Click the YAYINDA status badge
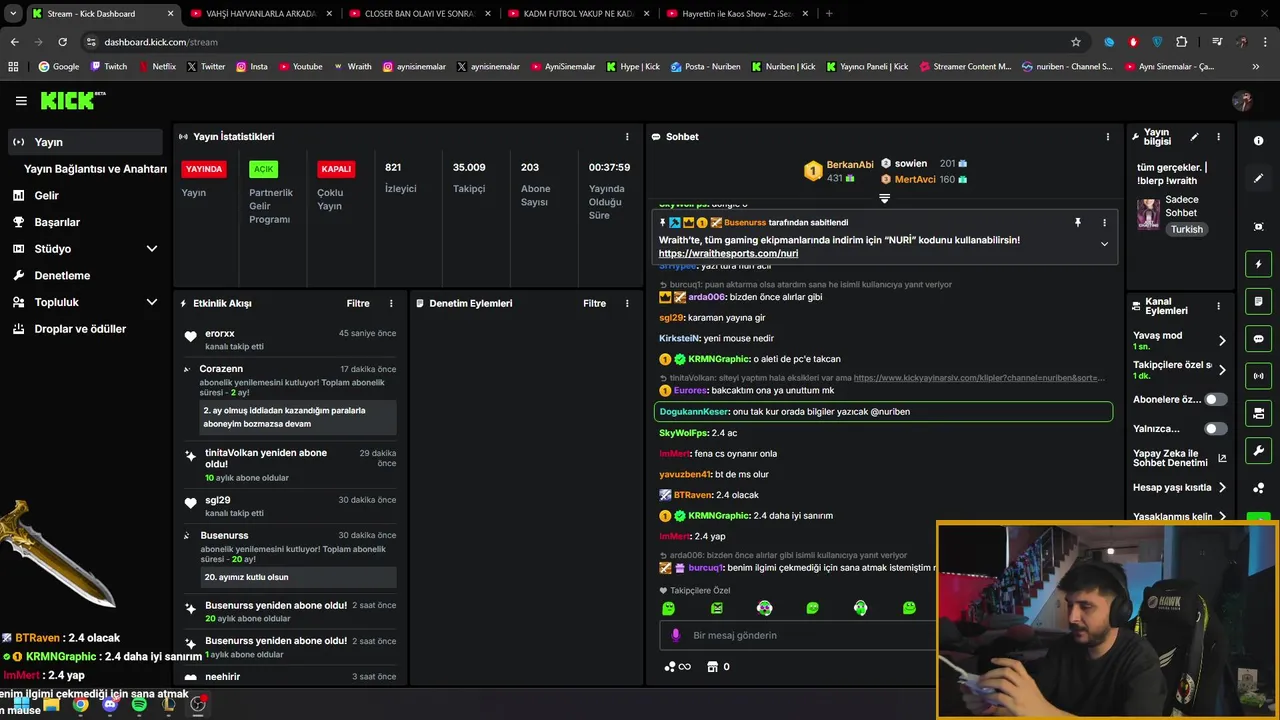Screen dimensions: 1280x720 (204, 169)
